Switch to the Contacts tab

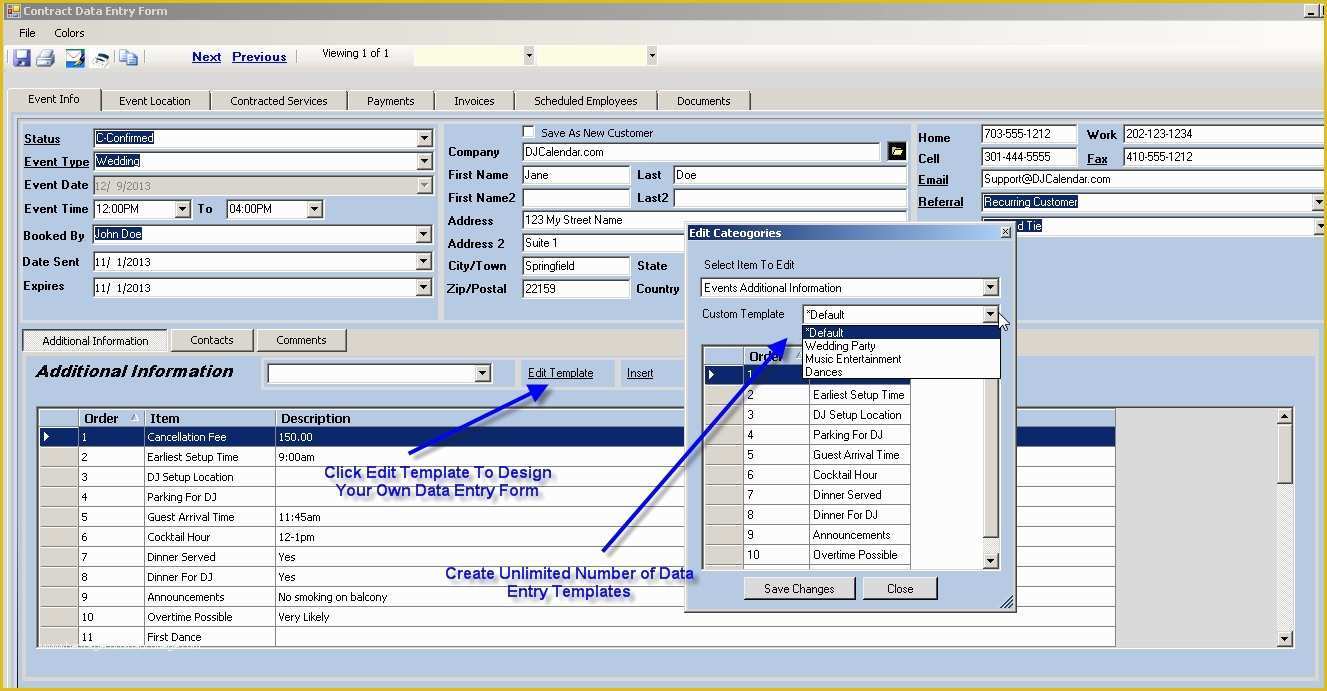(211, 340)
